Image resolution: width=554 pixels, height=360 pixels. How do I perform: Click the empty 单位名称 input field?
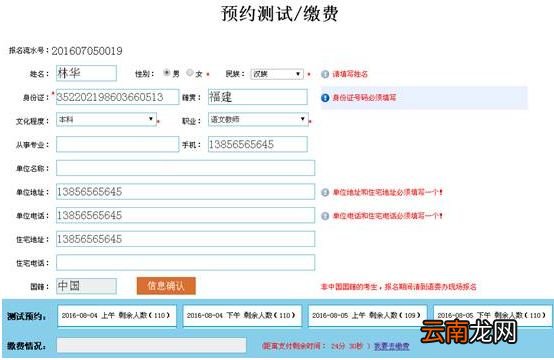(x=185, y=168)
